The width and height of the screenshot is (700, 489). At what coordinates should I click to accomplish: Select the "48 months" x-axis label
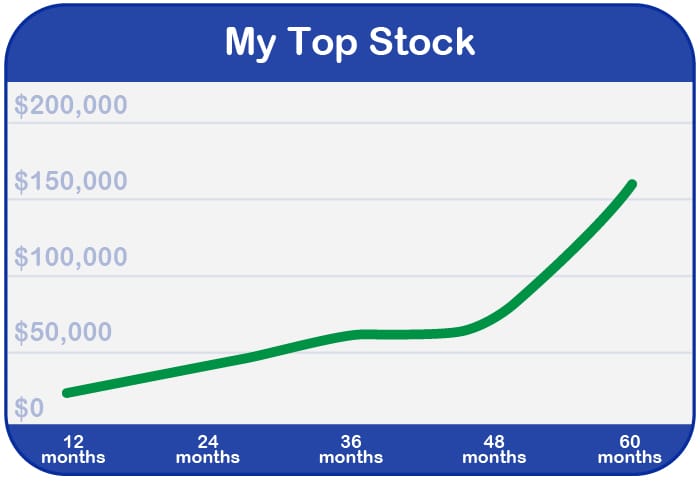click(x=494, y=449)
